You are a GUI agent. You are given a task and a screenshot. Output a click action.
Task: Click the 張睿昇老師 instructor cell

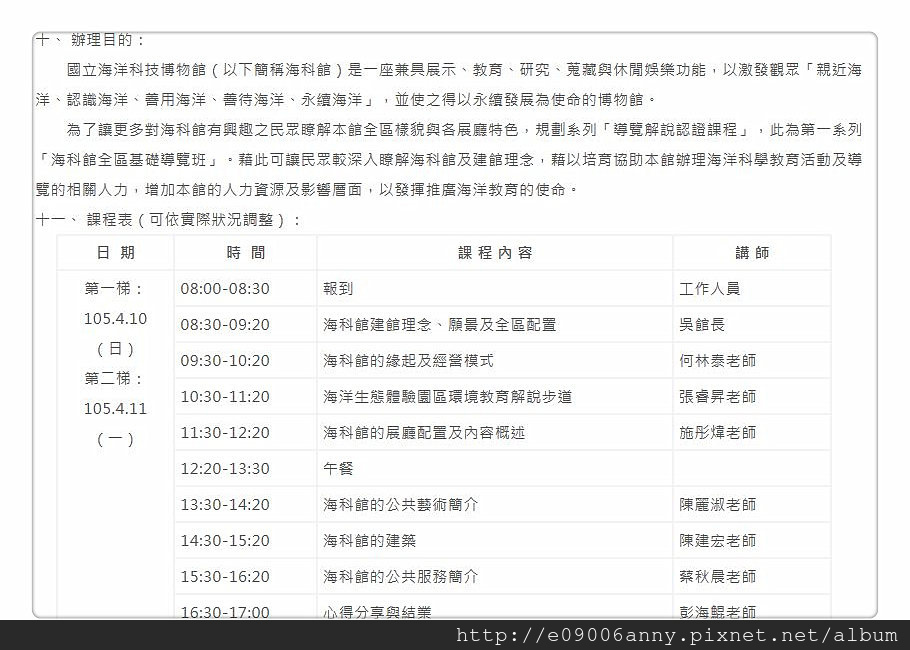tap(752, 396)
